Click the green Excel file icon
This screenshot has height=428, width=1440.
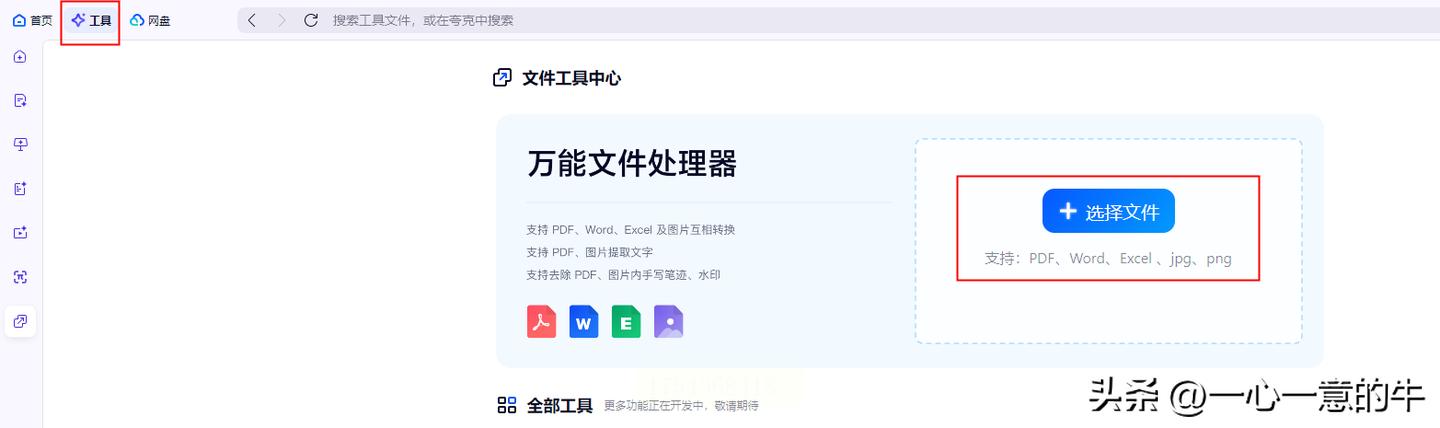pyautogui.click(x=626, y=322)
